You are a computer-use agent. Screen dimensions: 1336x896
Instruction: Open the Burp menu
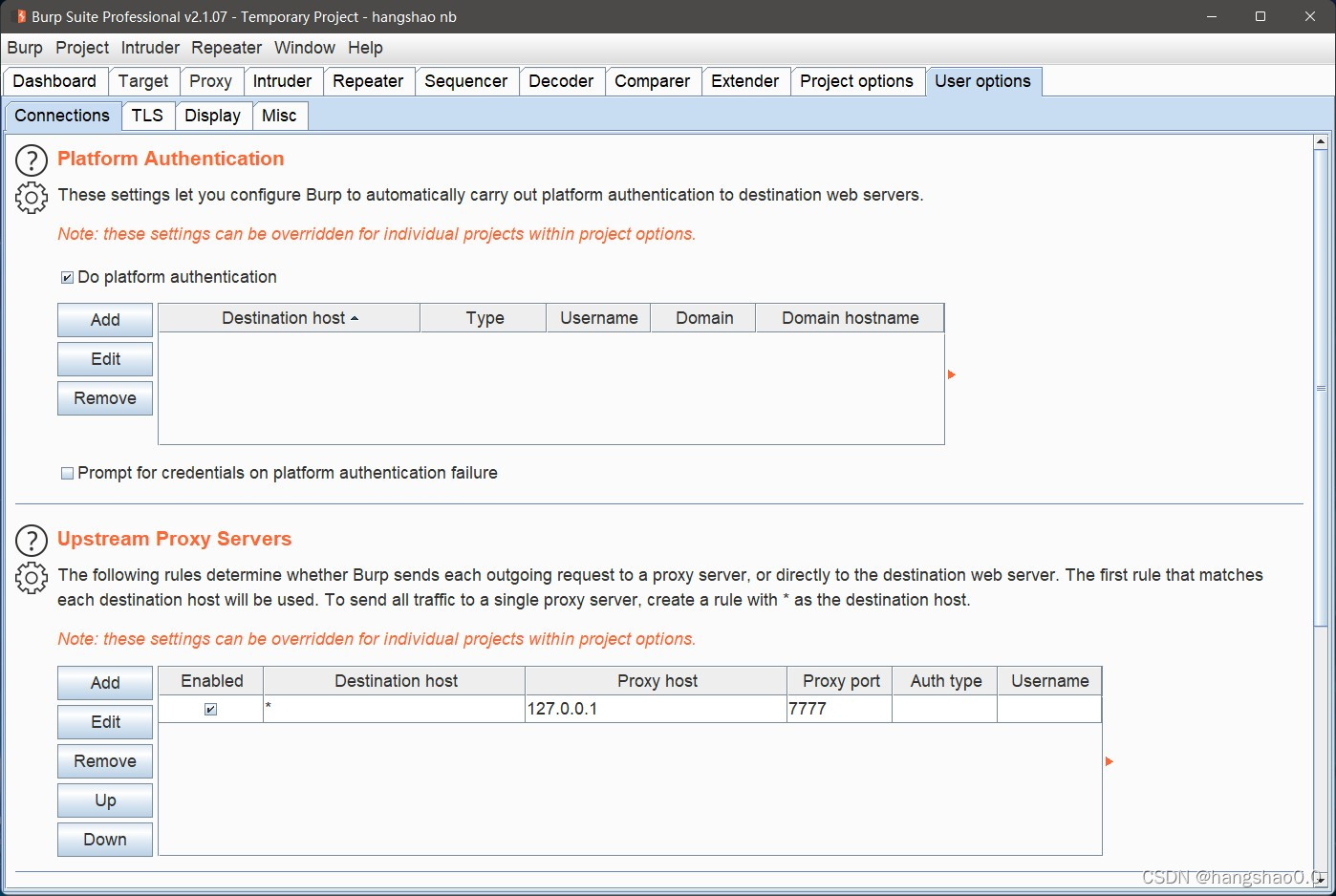pos(25,48)
